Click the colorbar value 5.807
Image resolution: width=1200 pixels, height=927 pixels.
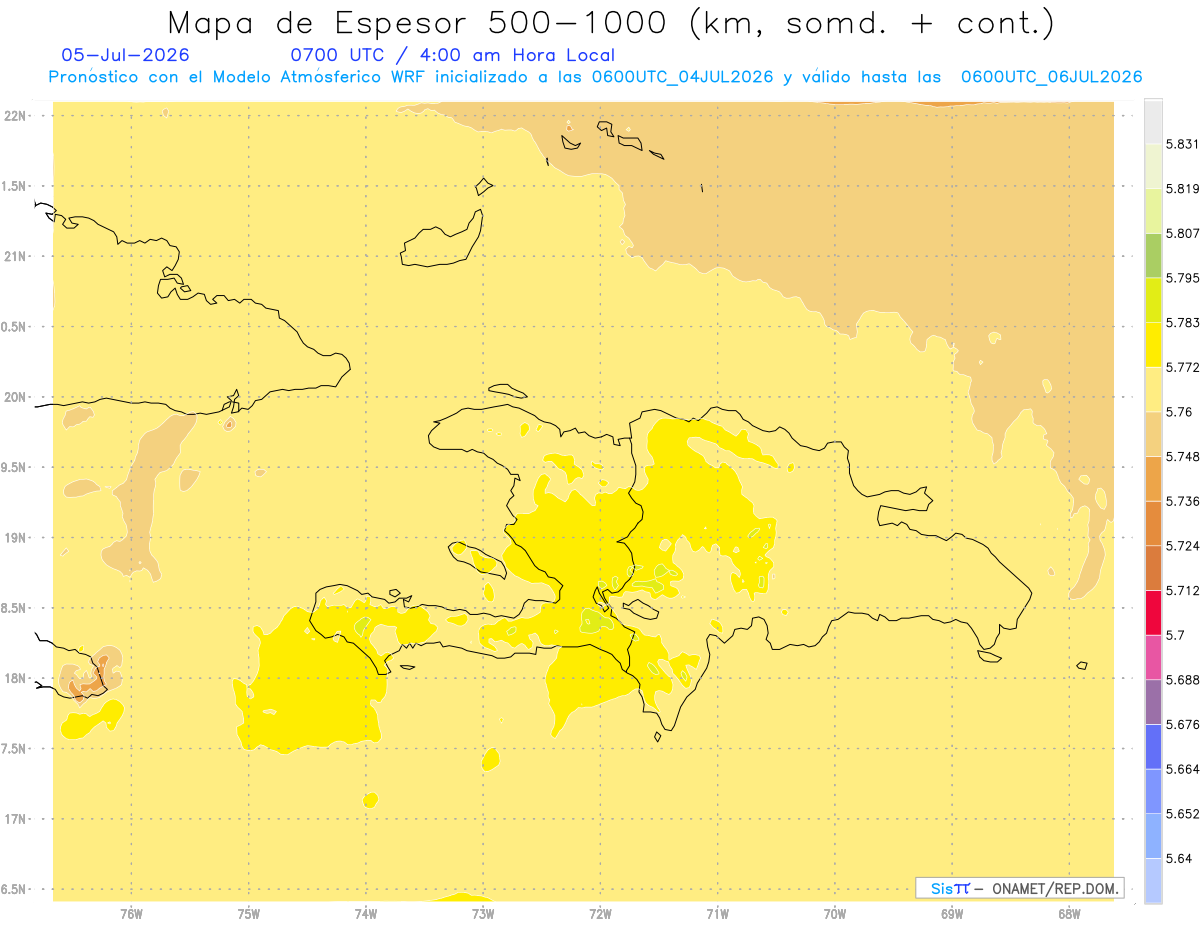coord(1182,233)
